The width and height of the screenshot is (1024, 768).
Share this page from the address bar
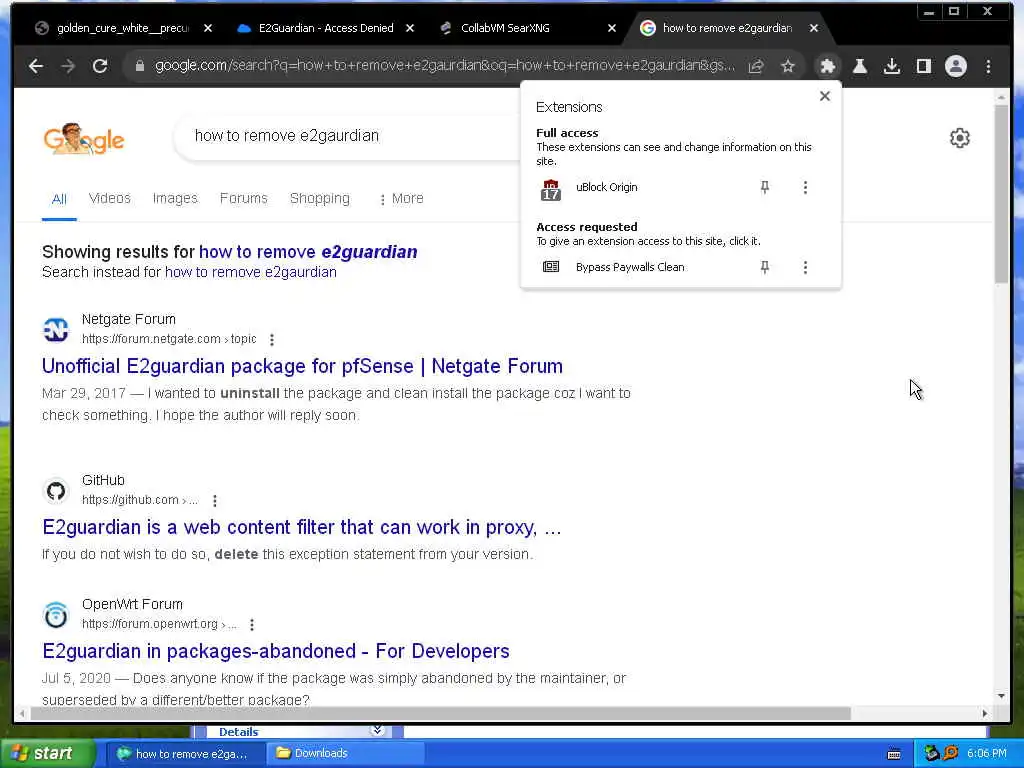click(756, 66)
